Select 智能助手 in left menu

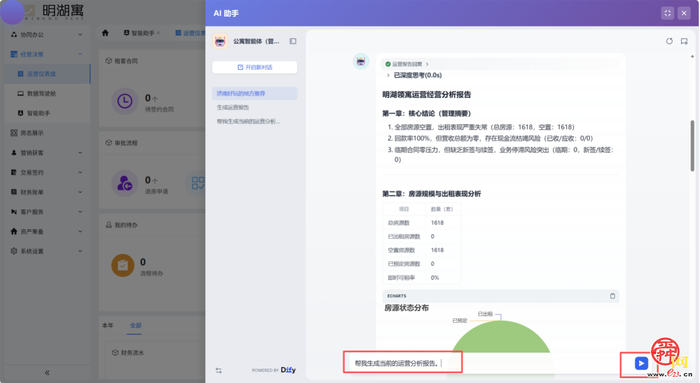pos(47,113)
